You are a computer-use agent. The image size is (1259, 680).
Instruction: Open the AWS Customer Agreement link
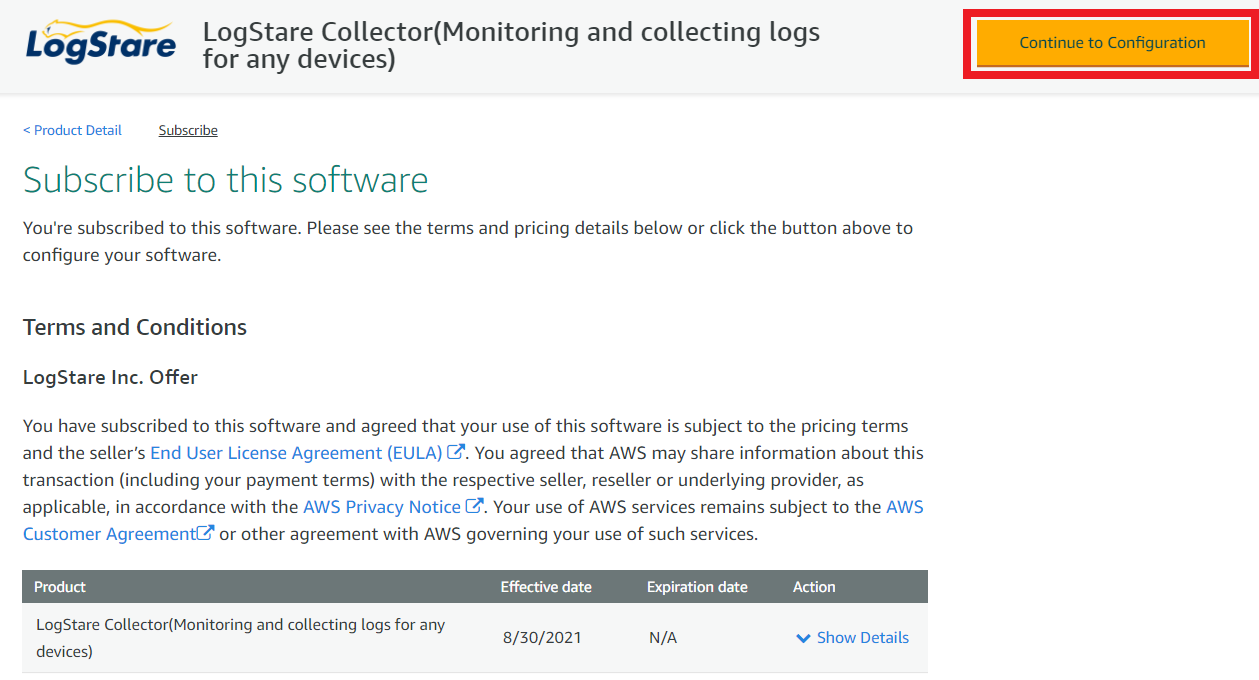pyautogui.click(x=473, y=520)
